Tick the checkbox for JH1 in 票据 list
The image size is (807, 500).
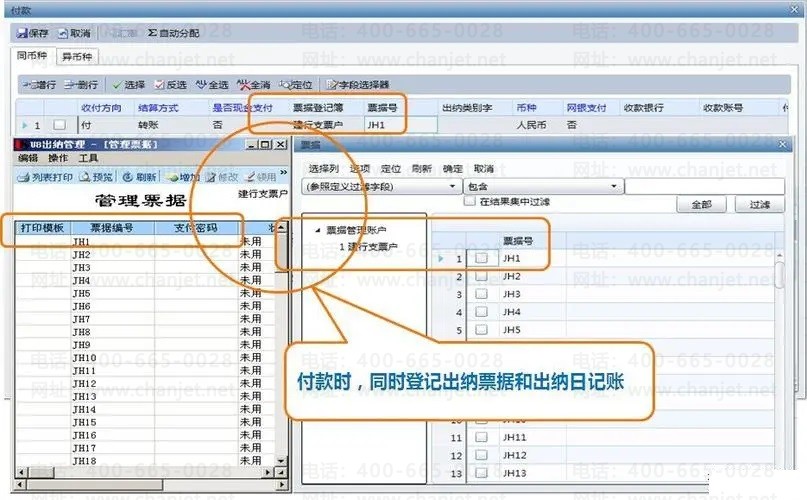coord(481,258)
